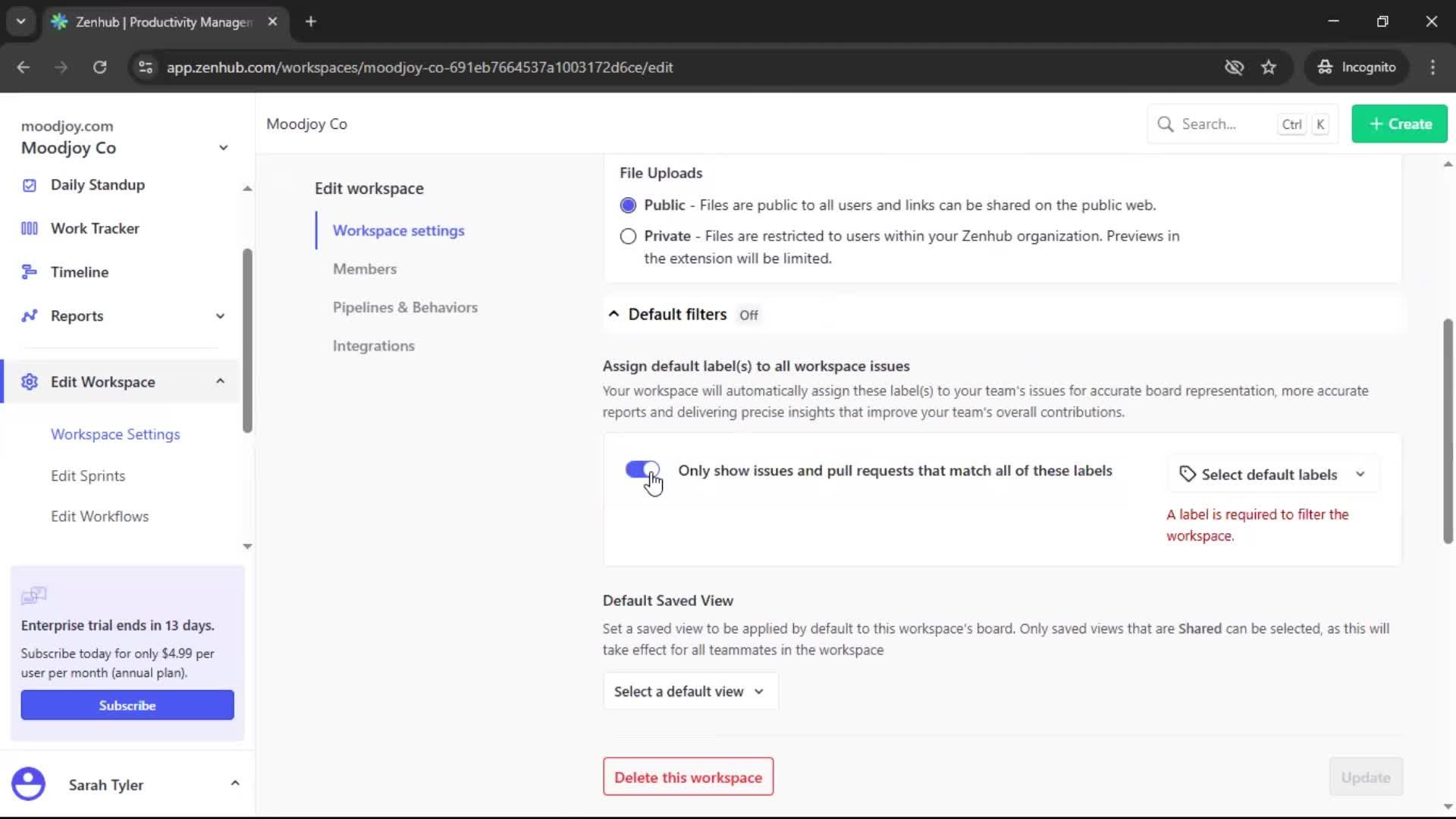This screenshot has height=819, width=1456.
Task: Click Sarah Tyler's avatar icon
Action: pyautogui.click(x=29, y=784)
